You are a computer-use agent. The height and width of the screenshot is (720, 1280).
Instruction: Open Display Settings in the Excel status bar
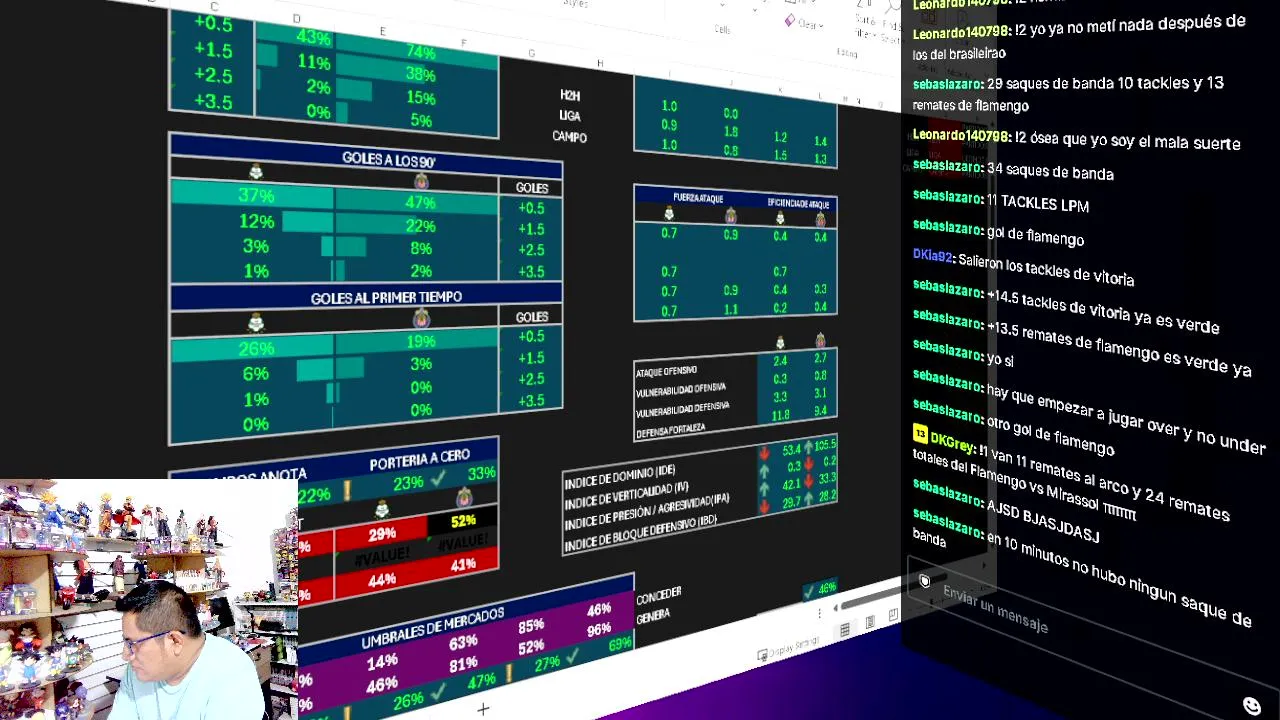click(789, 647)
